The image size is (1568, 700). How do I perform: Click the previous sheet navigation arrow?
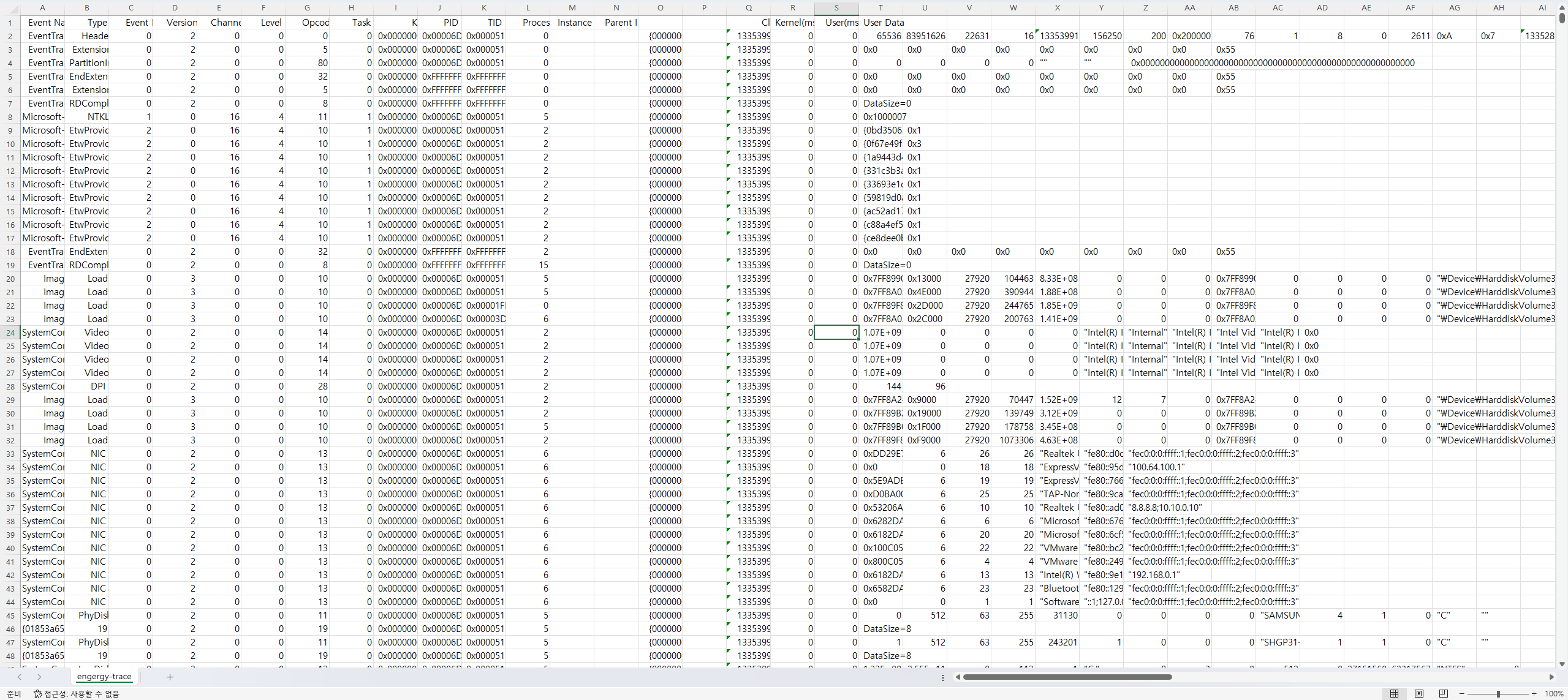coord(20,677)
